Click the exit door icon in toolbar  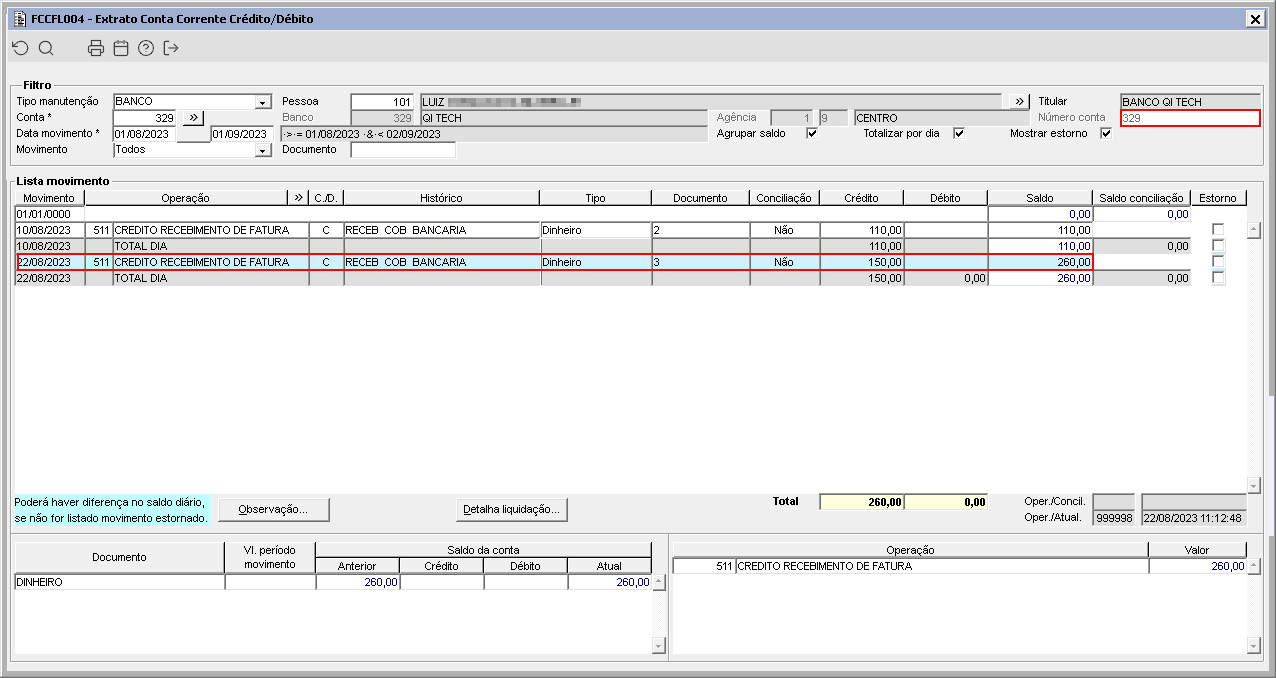tap(171, 48)
